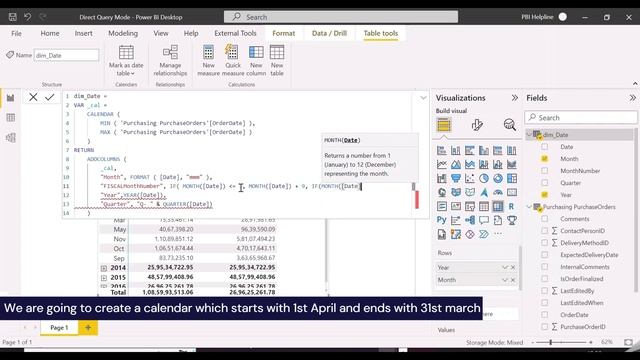Collapse the Purchasing PurchaseOrders table
This screenshot has width=640, height=360.
(x=529, y=207)
